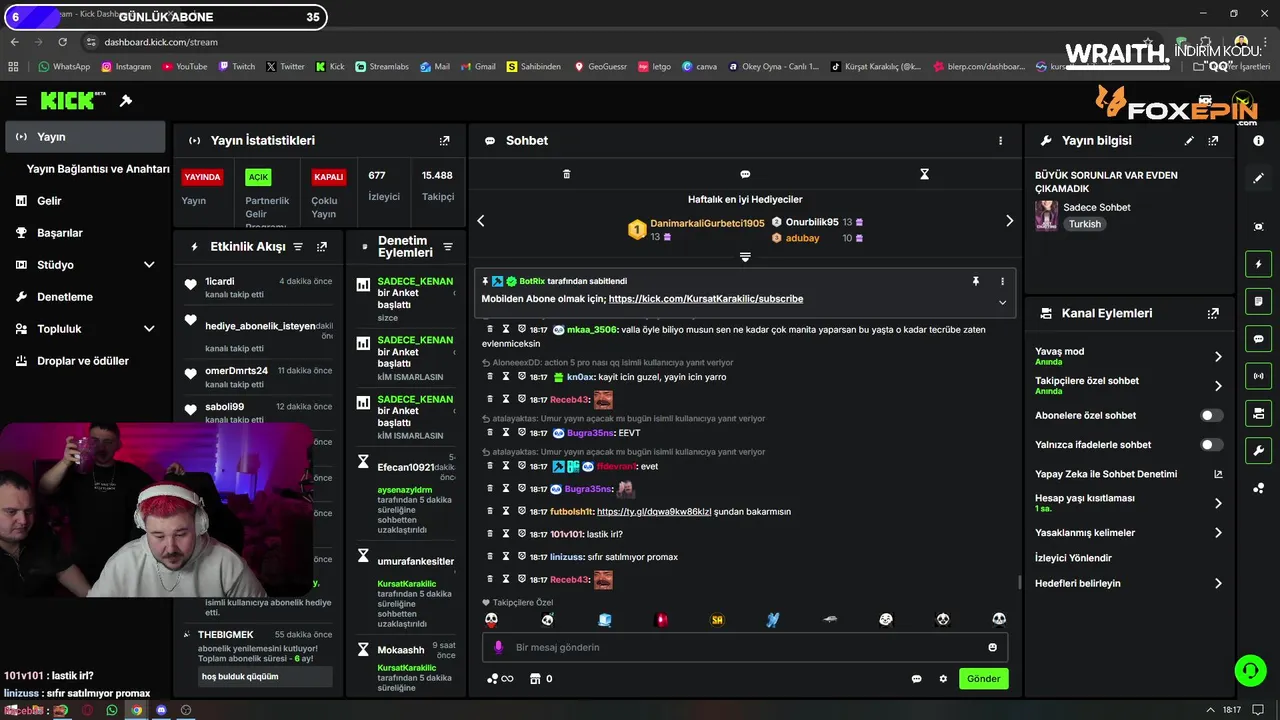Open Droplar ve ödüller in sidebar
The image size is (1280, 720).
click(x=85, y=361)
